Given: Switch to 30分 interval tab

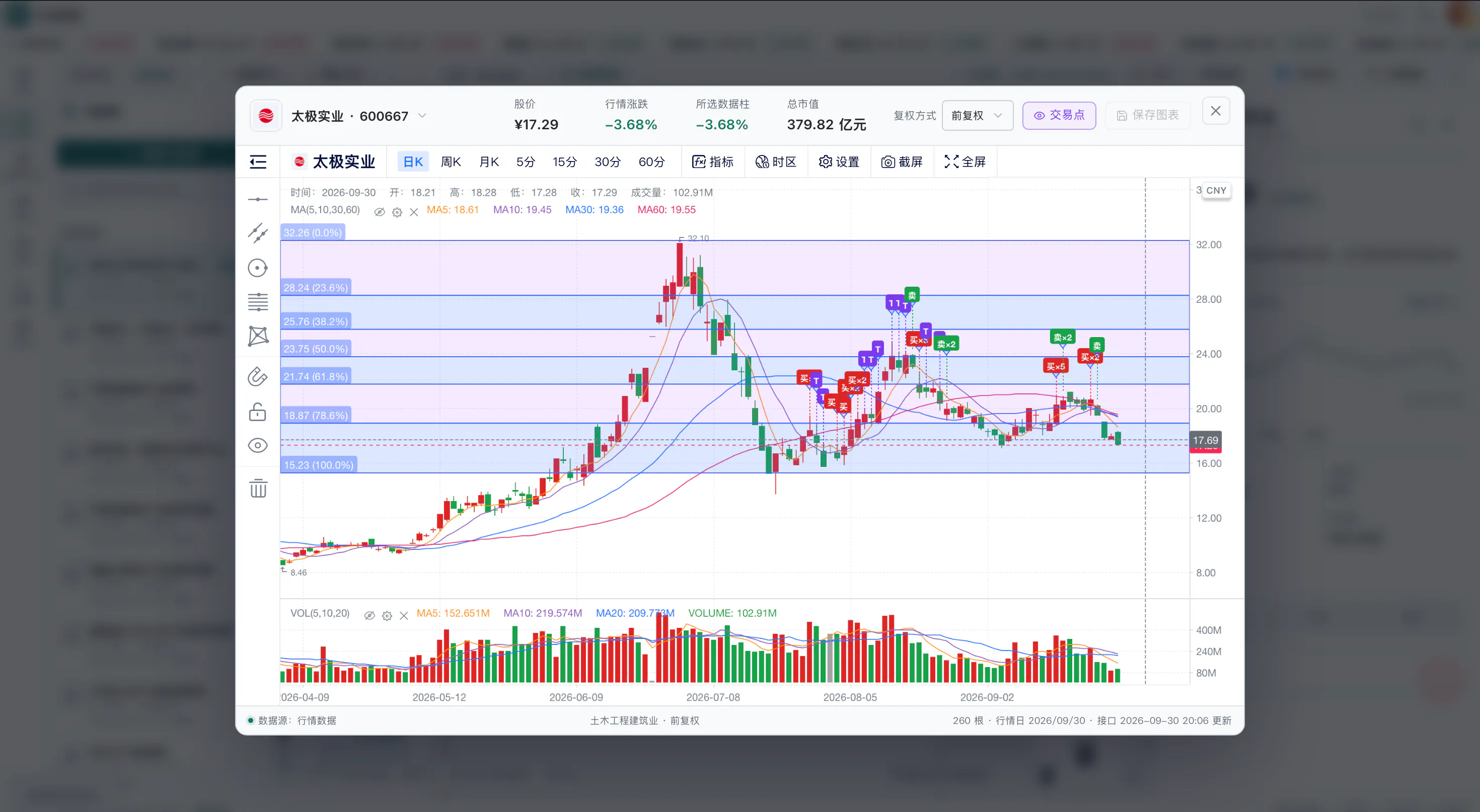Looking at the screenshot, I should (x=608, y=162).
